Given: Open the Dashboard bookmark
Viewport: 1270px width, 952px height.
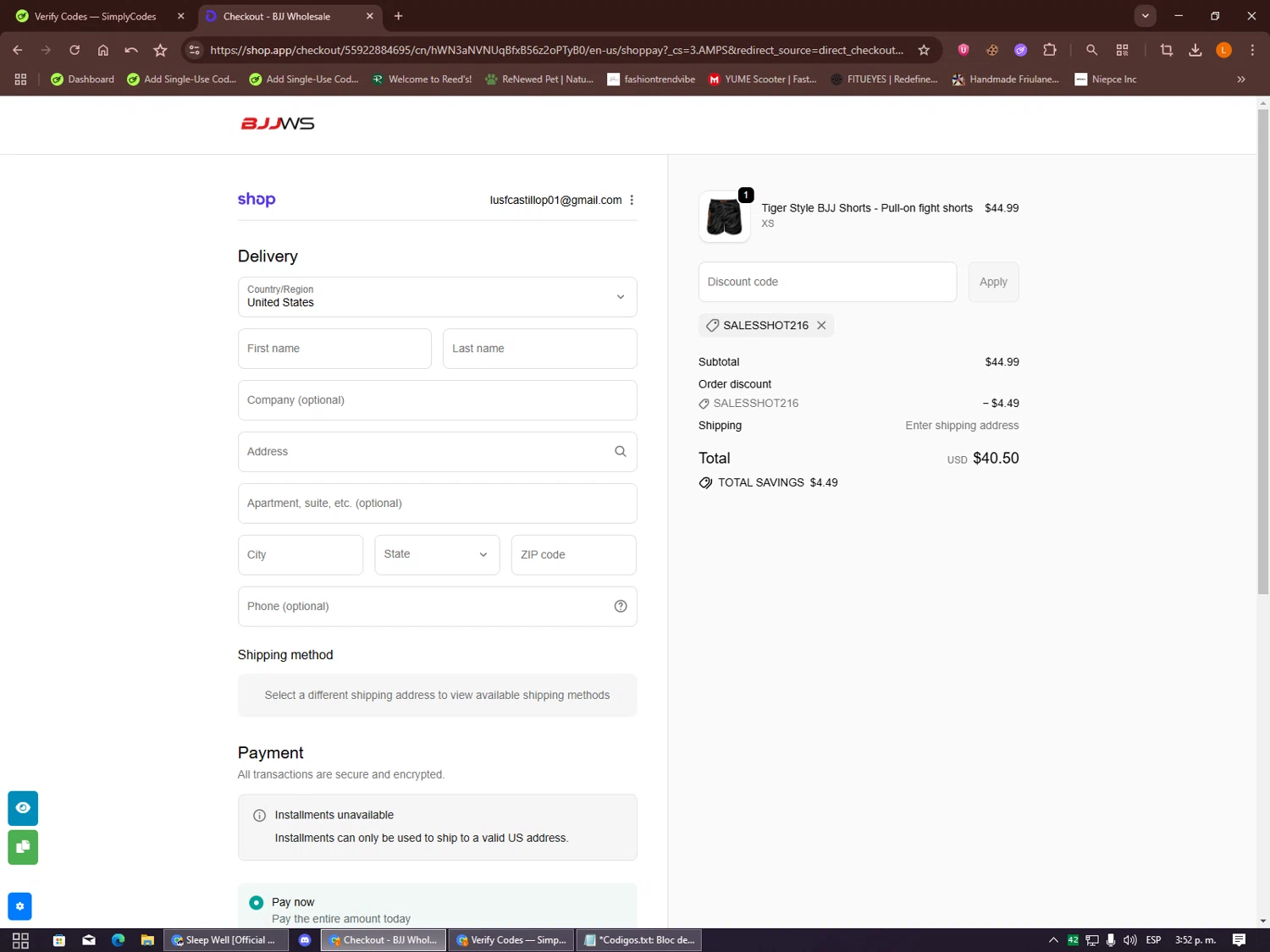Looking at the screenshot, I should tap(82, 79).
